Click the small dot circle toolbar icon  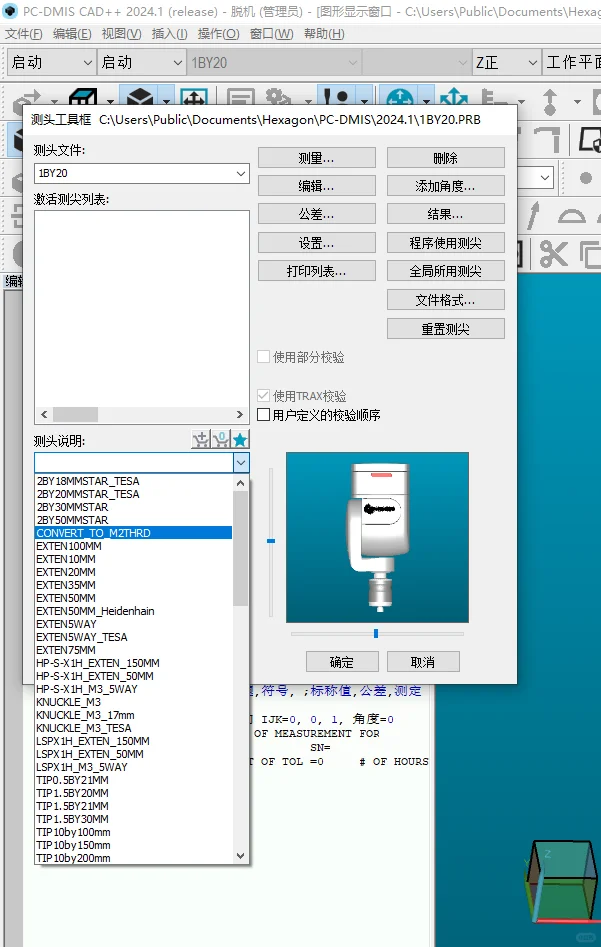coord(585,178)
